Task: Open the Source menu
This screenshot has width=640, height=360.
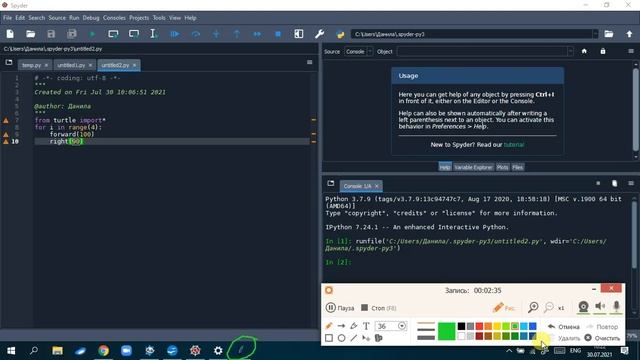Action: coord(57,18)
